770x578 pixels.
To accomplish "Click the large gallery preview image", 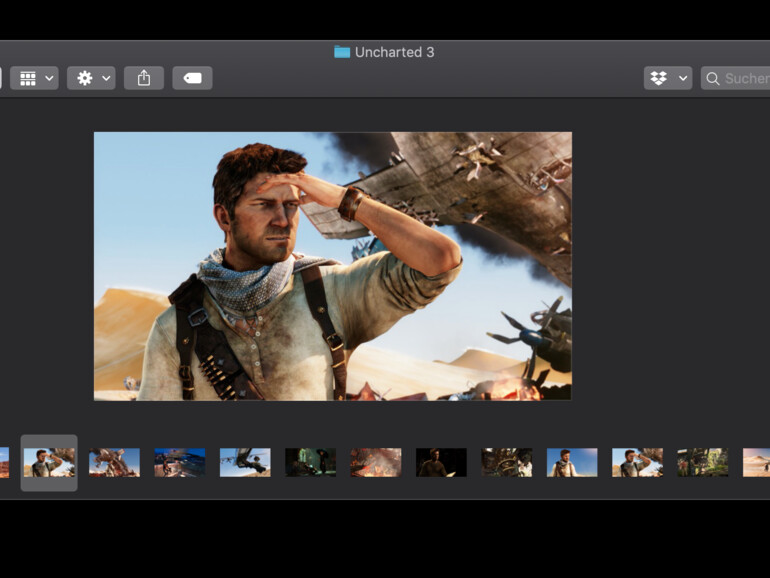I will coord(332,266).
